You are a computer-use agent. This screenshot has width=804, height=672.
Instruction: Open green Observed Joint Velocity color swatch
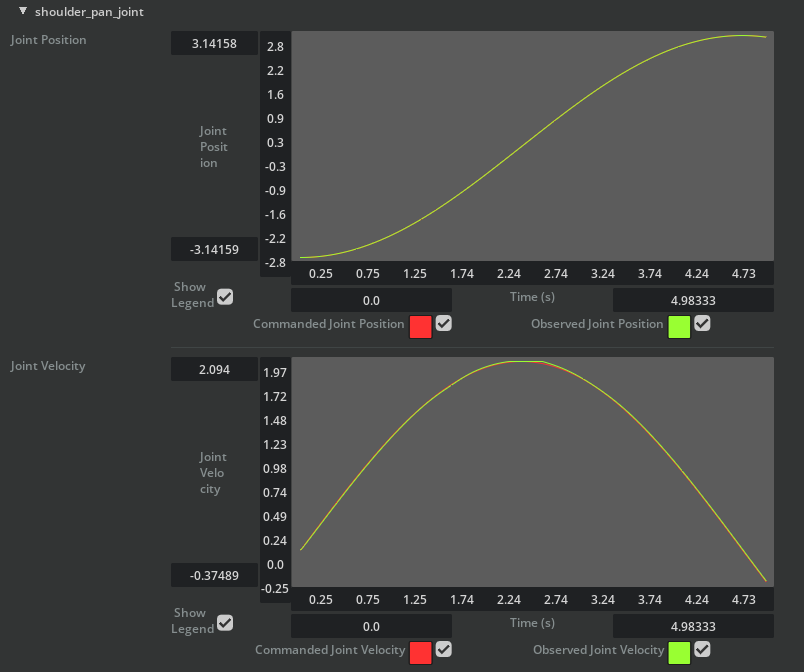coord(679,653)
